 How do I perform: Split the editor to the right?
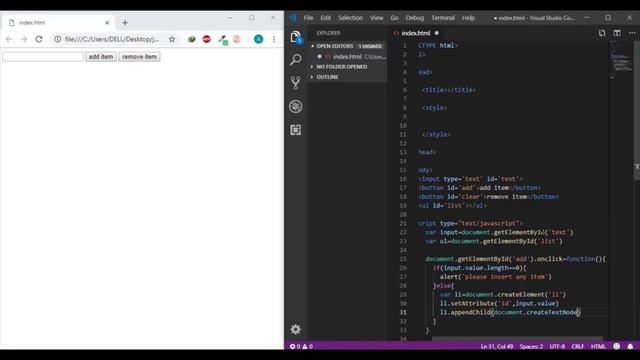(x=617, y=33)
